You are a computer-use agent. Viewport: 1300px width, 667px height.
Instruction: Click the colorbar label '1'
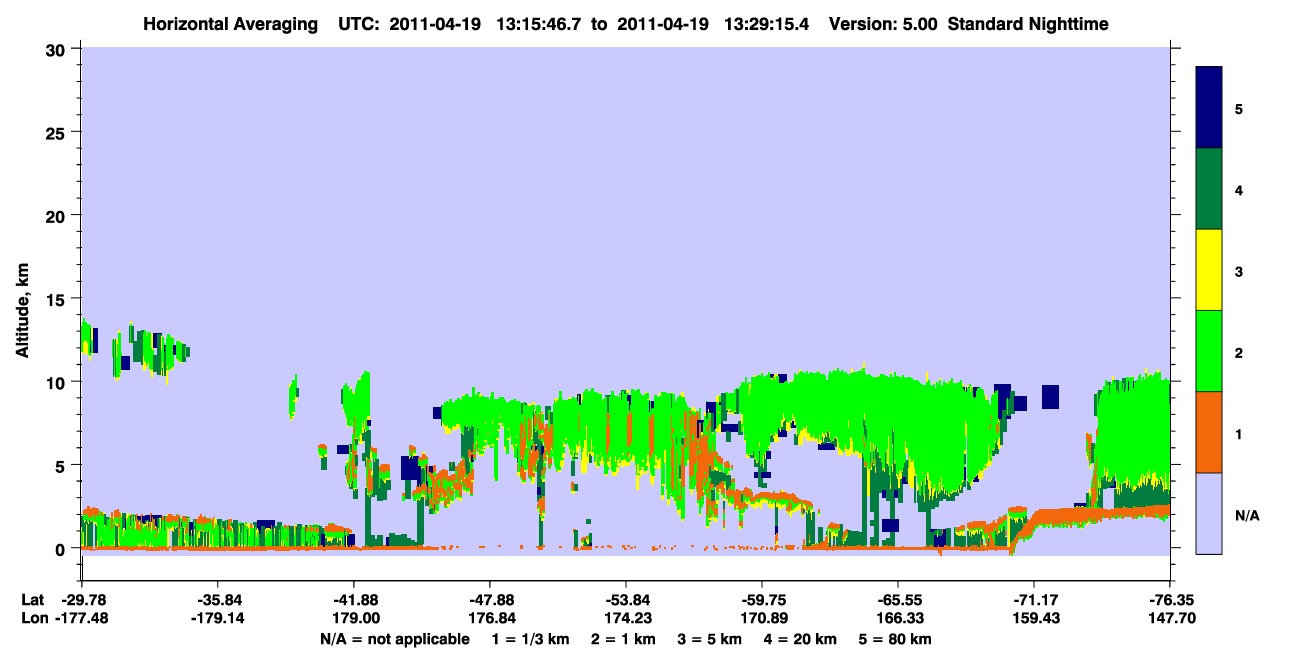[x=1239, y=432]
